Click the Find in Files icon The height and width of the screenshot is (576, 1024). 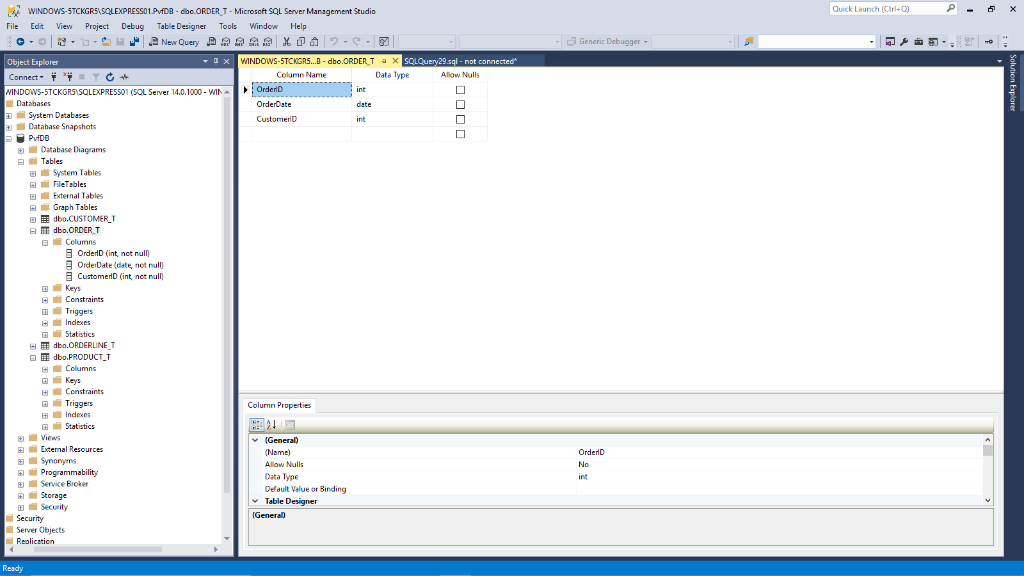tap(748, 42)
